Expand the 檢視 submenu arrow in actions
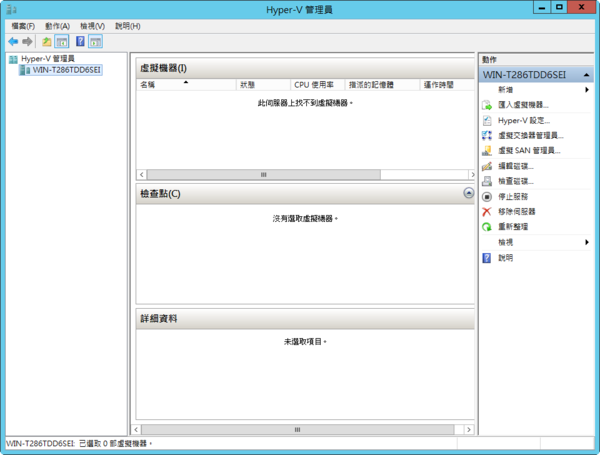This screenshot has height=455, width=600. pyautogui.click(x=587, y=242)
